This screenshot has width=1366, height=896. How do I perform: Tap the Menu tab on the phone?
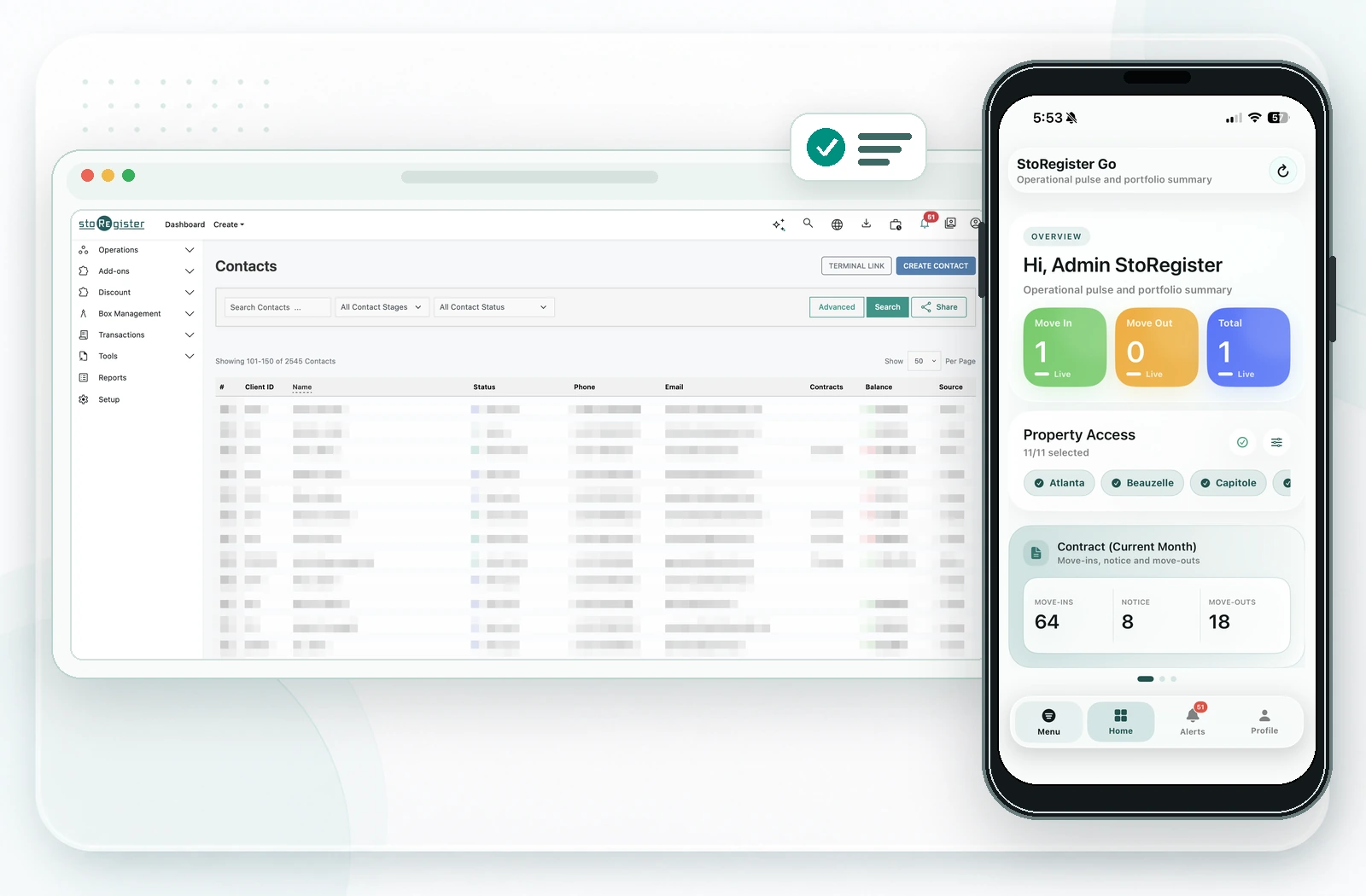[x=1048, y=722]
